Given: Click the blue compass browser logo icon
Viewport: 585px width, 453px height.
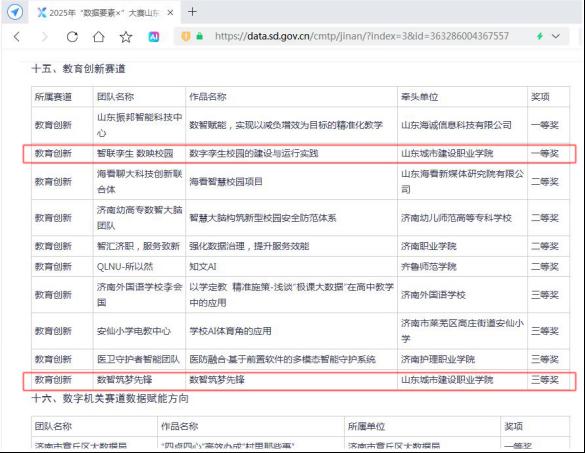Looking at the screenshot, I should [x=15, y=12].
